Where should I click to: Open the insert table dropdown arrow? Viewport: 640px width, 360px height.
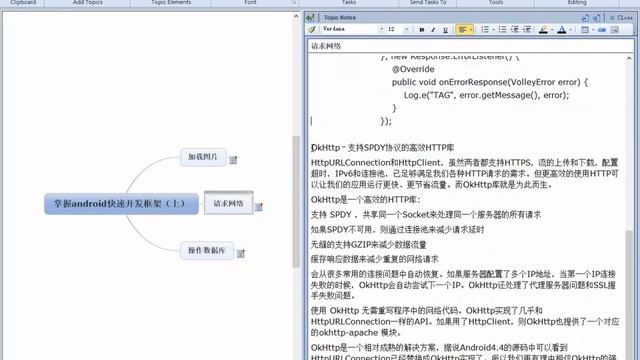click(593, 29)
